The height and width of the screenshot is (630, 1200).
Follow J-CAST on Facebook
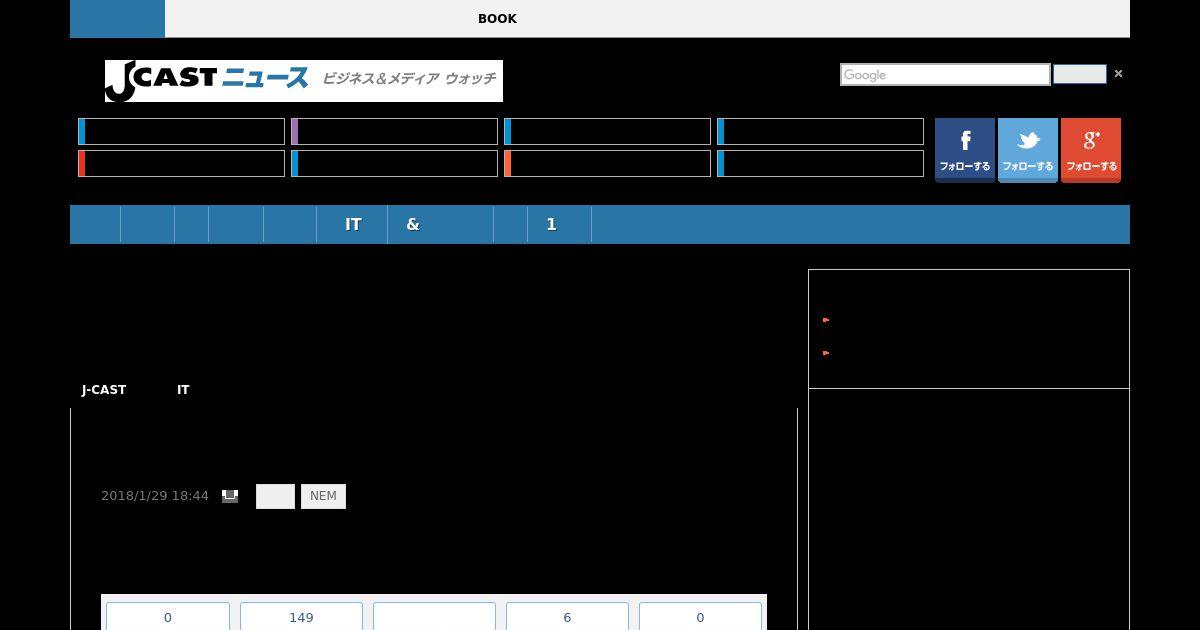965,150
